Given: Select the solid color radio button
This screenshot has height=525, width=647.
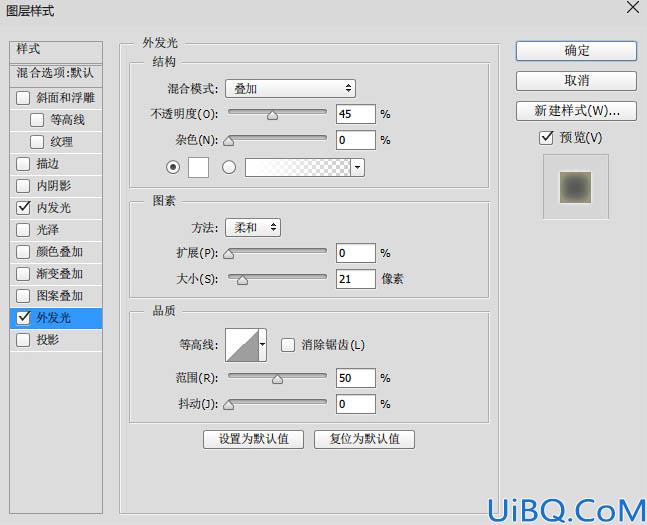Looking at the screenshot, I should [x=173, y=167].
